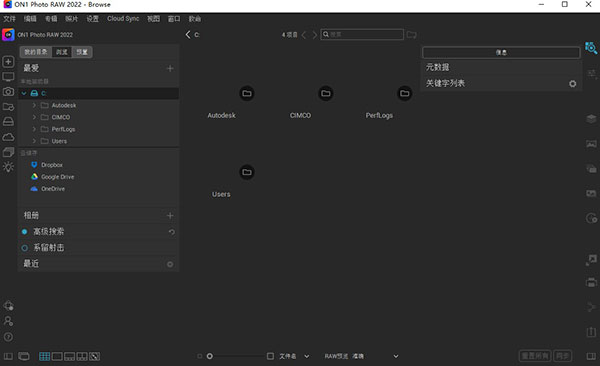This screenshot has width=600, height=366.
Task: Select Google Drive cloud source
Action: pyautogui.click(x=52, y=176)
